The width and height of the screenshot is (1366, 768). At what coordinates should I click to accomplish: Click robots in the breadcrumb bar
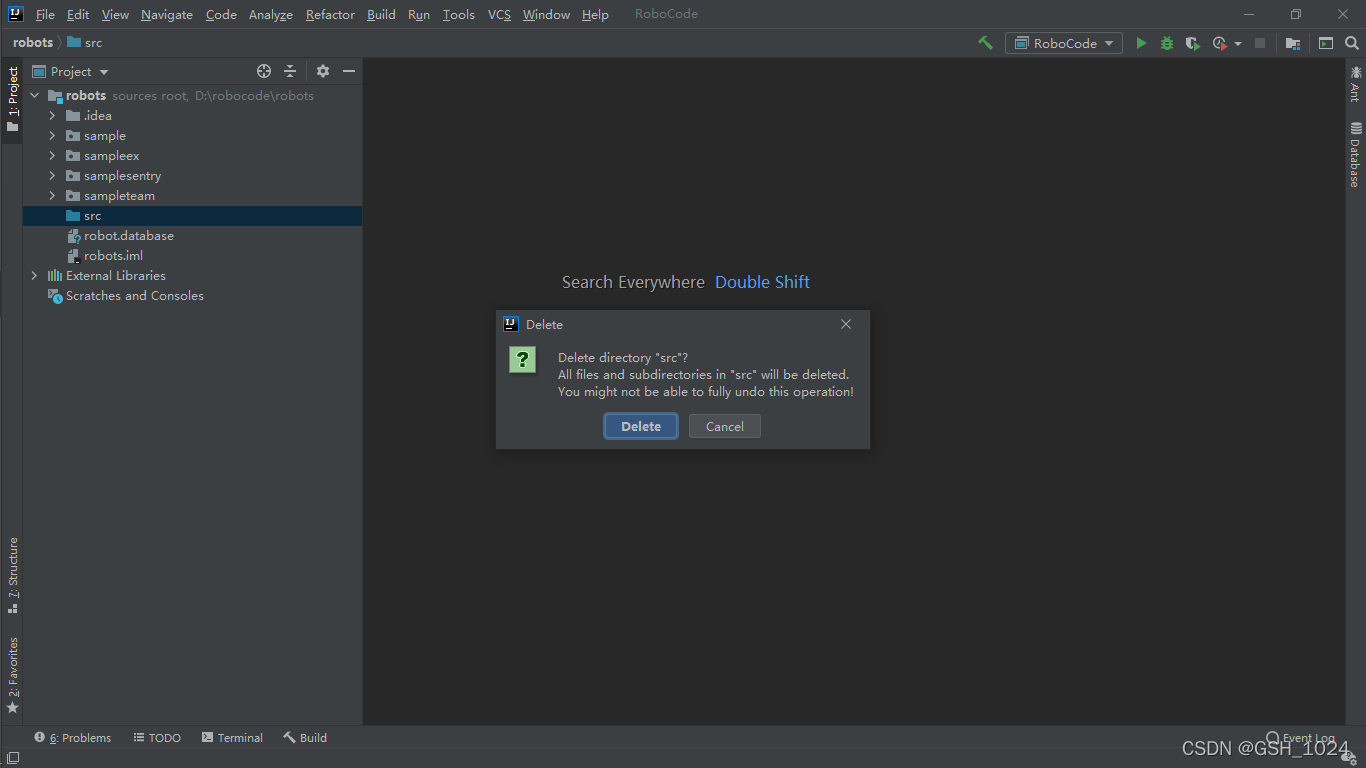point(33,43)
